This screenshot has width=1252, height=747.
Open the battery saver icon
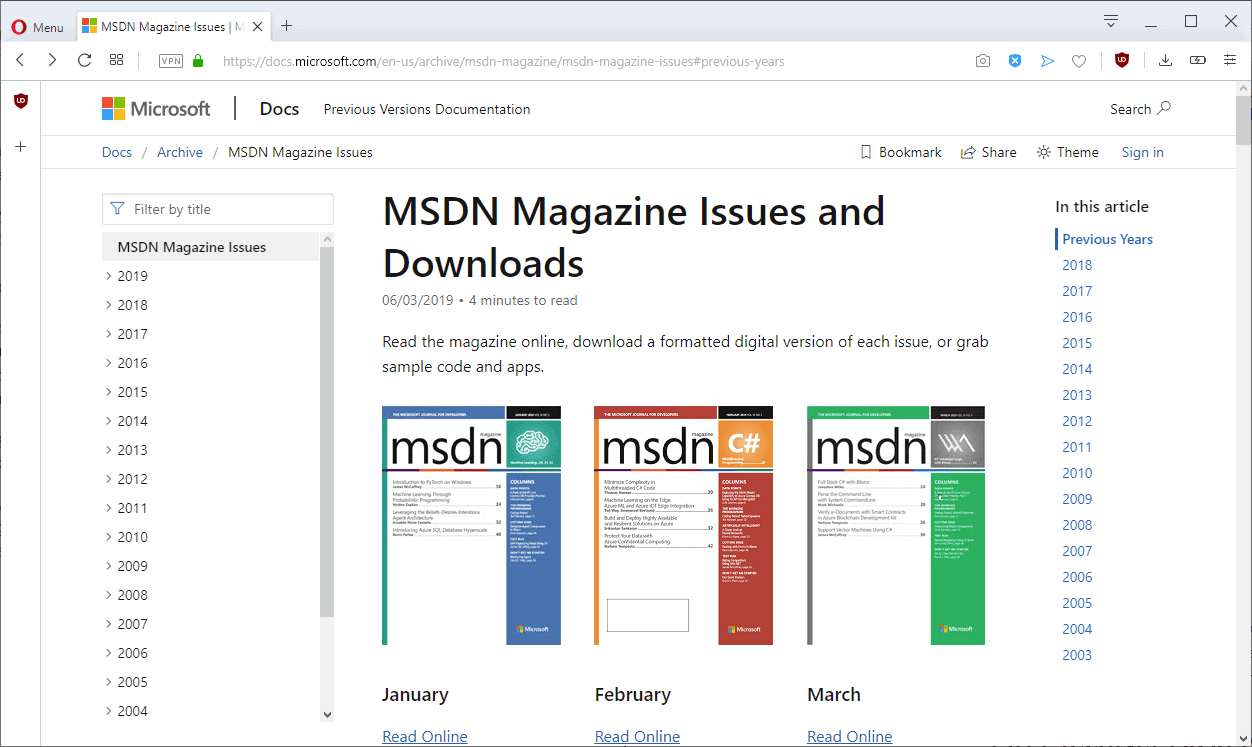(1197, 60)
